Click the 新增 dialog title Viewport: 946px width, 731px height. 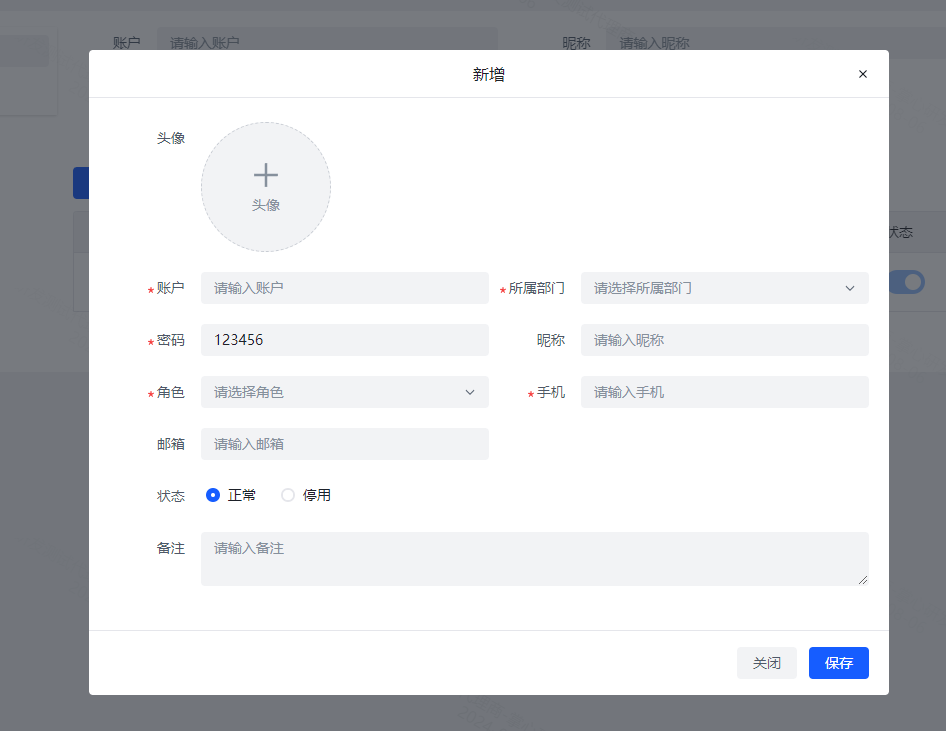[488, 74]
